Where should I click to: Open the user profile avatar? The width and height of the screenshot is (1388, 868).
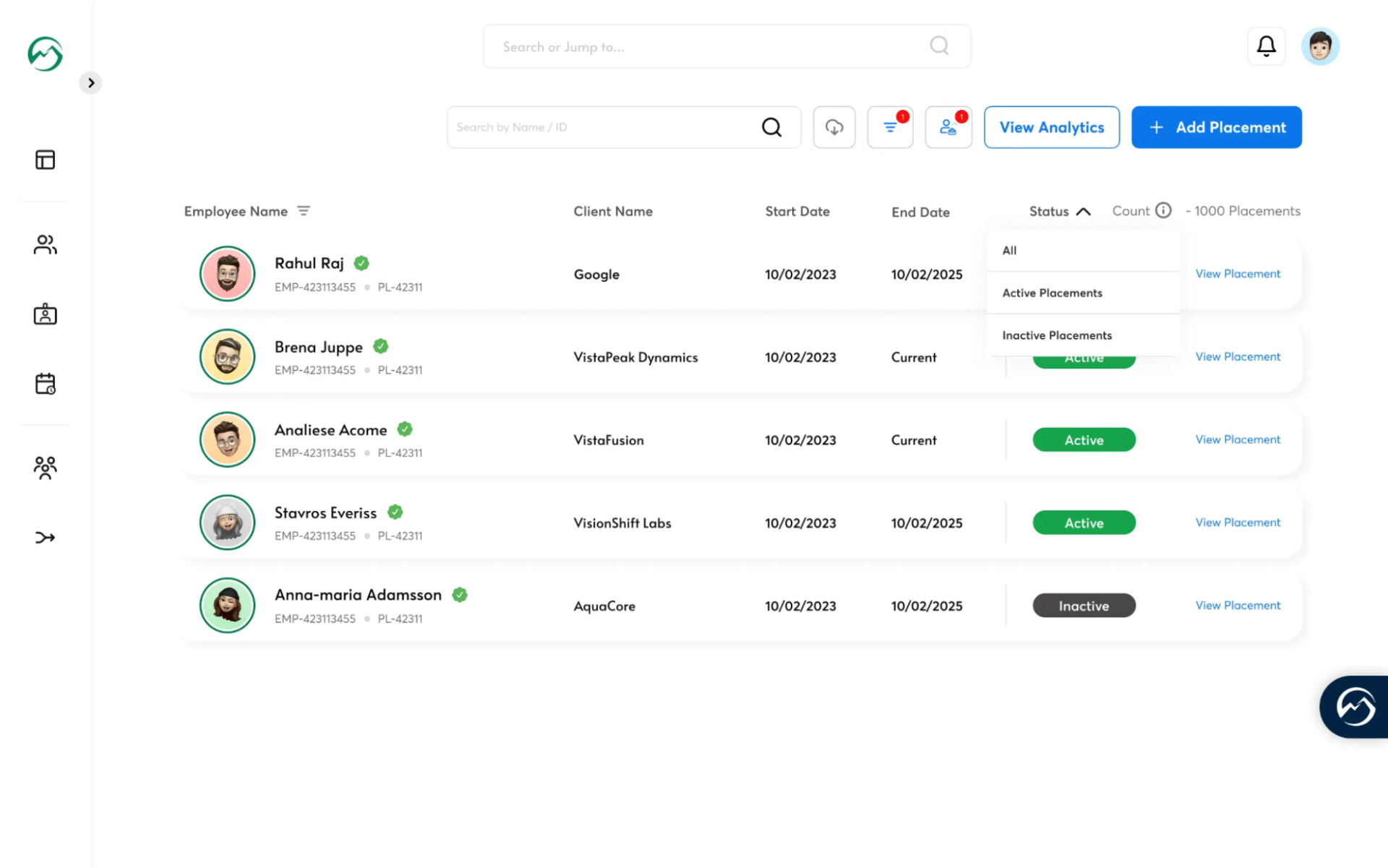coord(1320,46)
